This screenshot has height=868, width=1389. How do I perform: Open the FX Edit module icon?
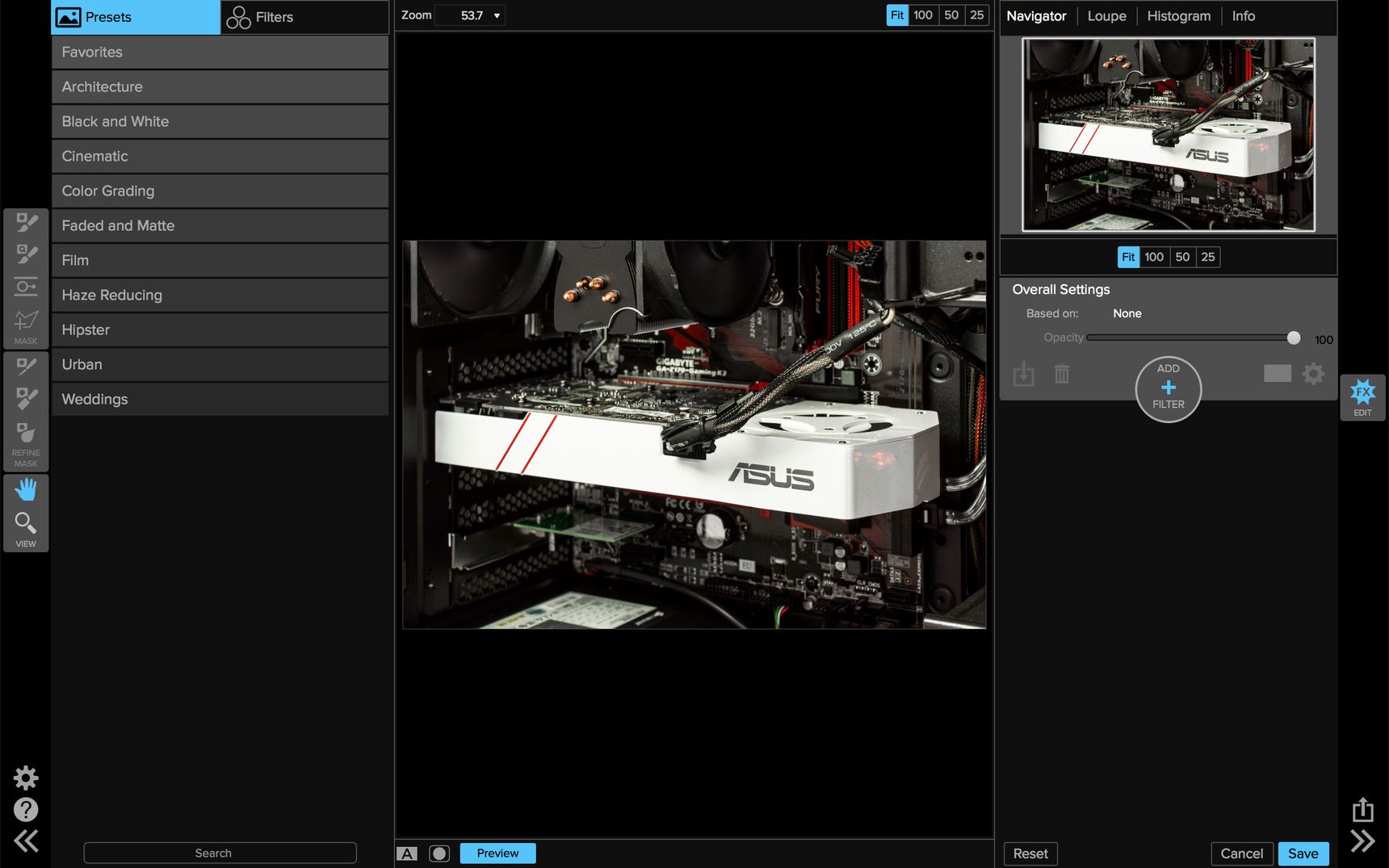(x=1362, y=397)
